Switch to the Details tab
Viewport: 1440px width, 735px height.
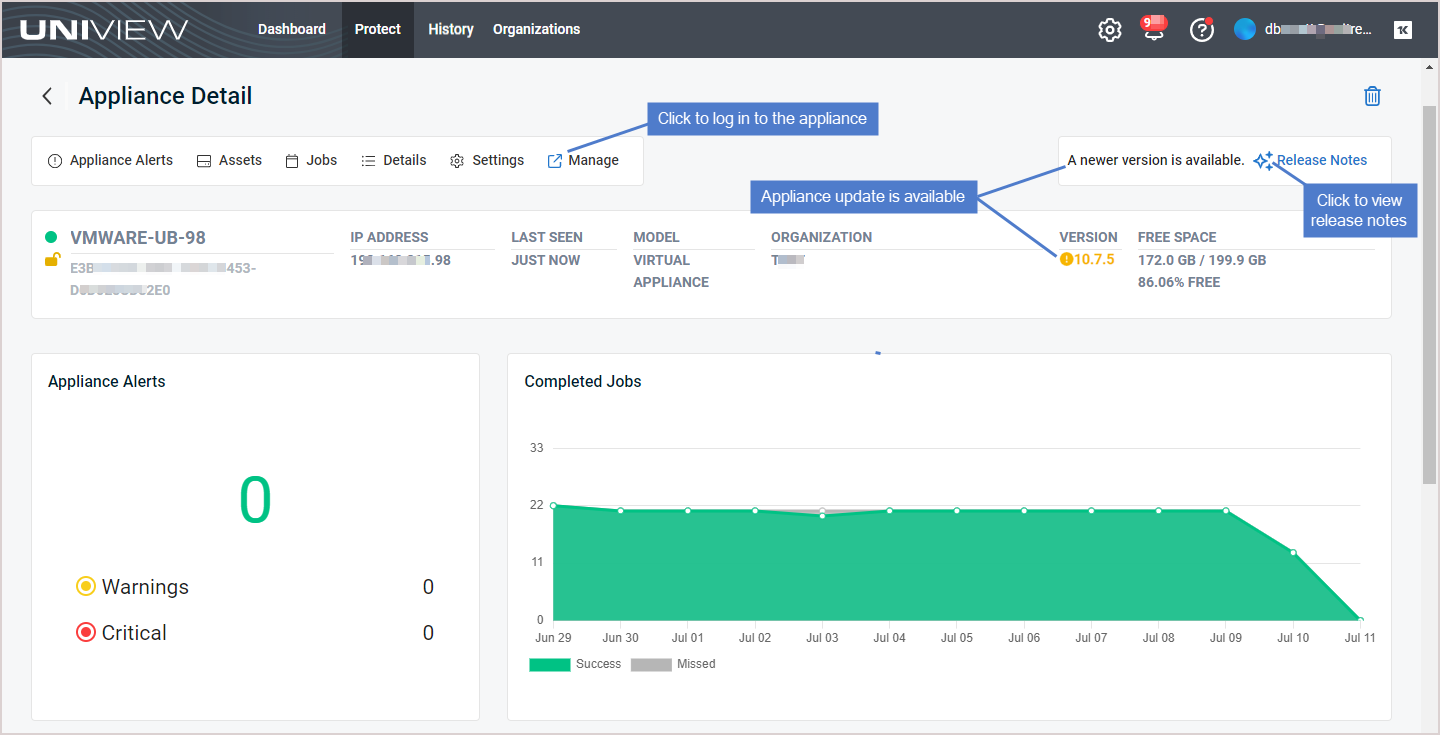tap(394, 160)
